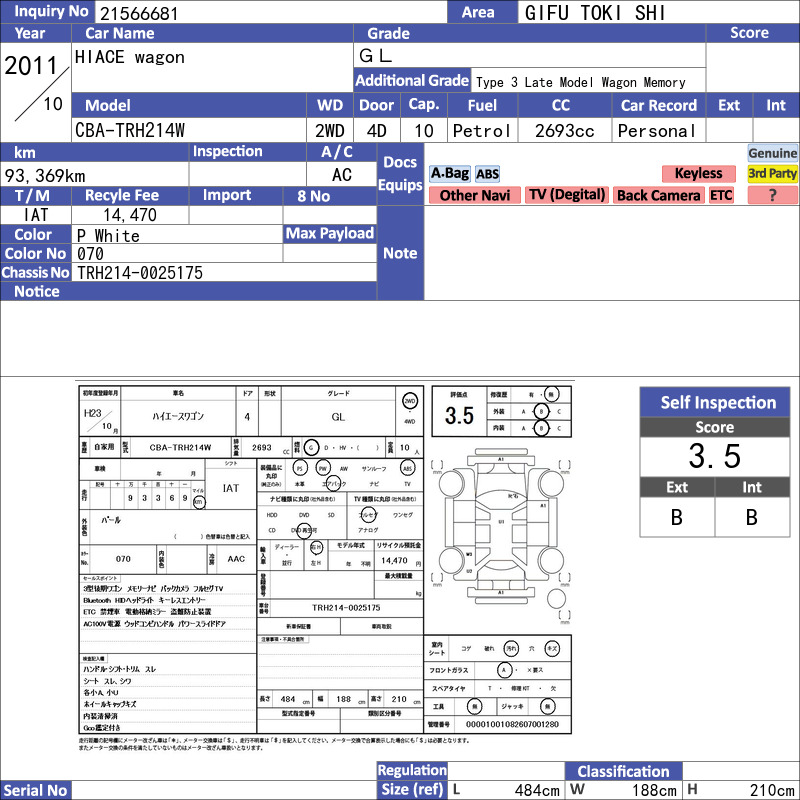Image resolution: width=800 pixels, height=800 pixels.
Task: Click the TV (Degital) badge
Action: coord(567,195)
